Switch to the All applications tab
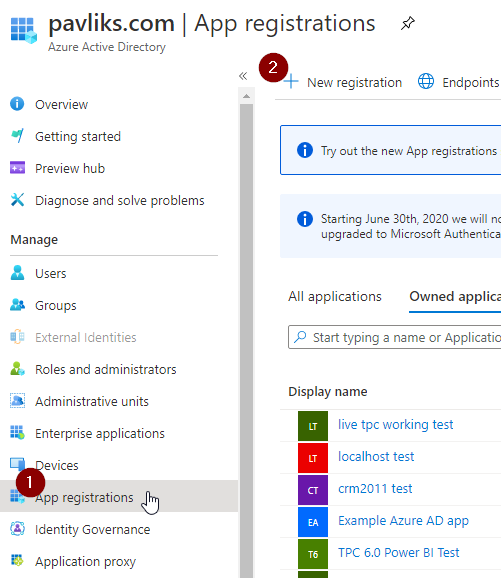This screenshot has height=578, width=501. click(335, 296)
